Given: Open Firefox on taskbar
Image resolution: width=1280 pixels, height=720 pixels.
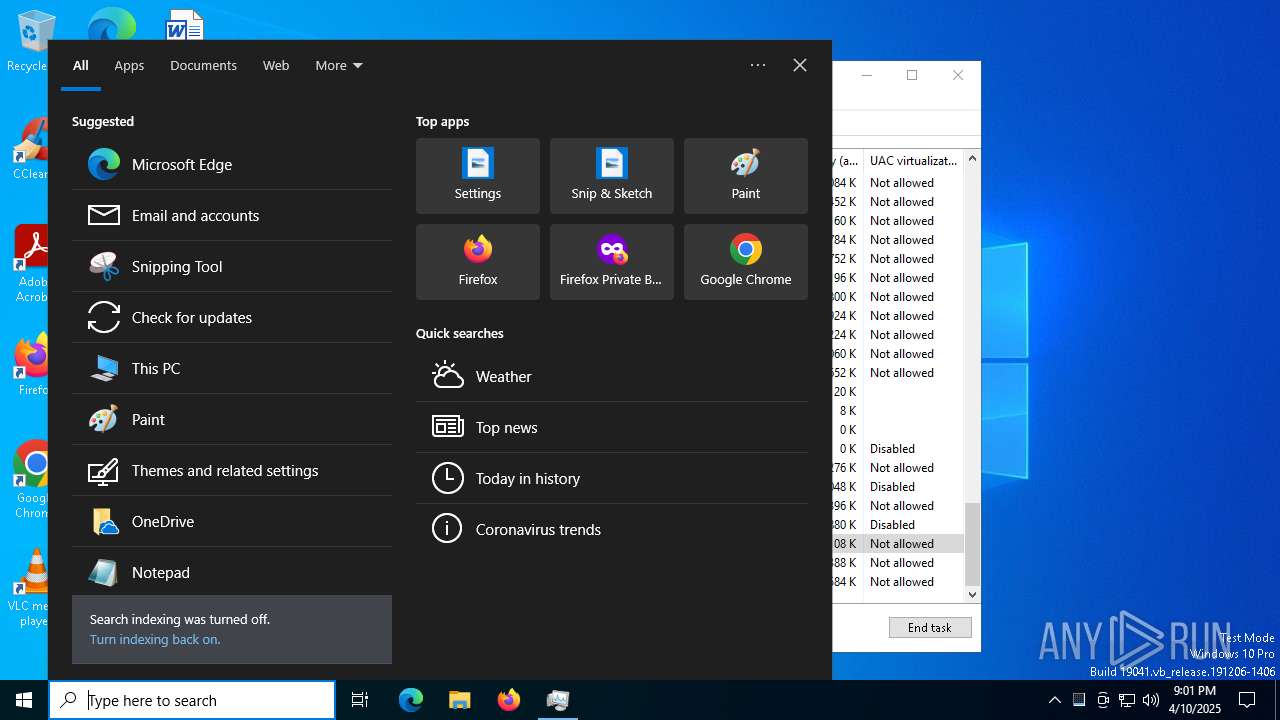Looking at the screenshot, I should pos(509,700).
